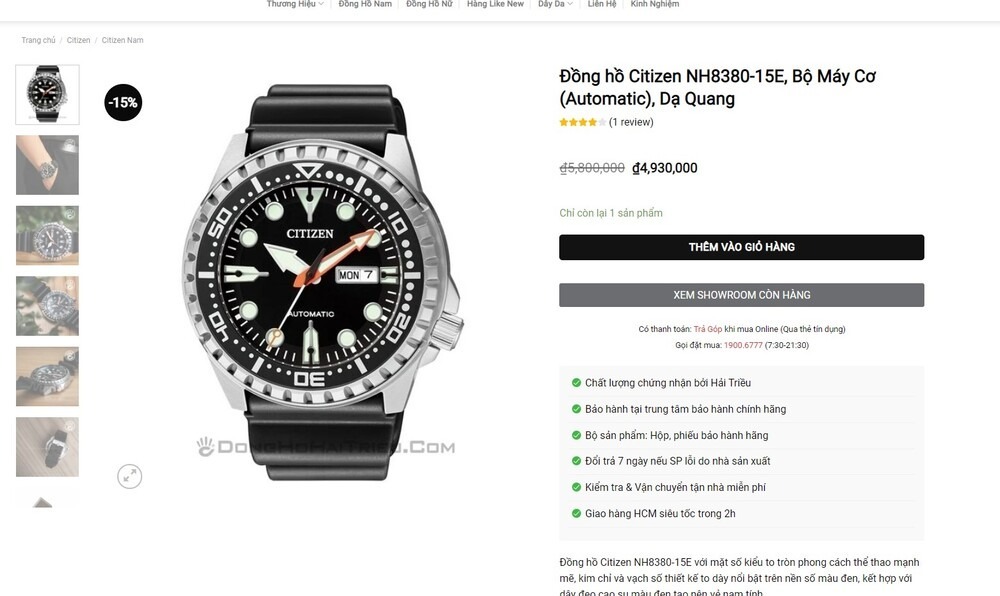Click the 1900.6777 phone number link
The image size is (1000, 596).
(743, 345)
